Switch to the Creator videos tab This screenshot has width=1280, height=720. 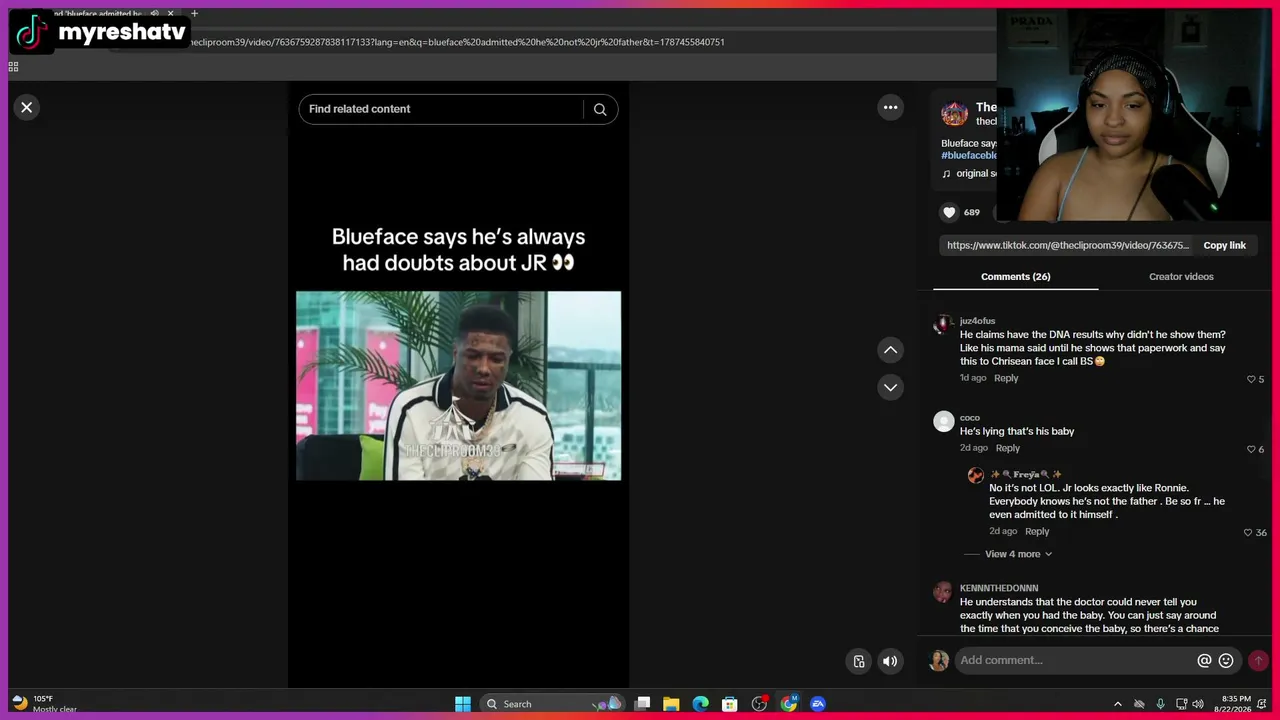point(1181,277)
